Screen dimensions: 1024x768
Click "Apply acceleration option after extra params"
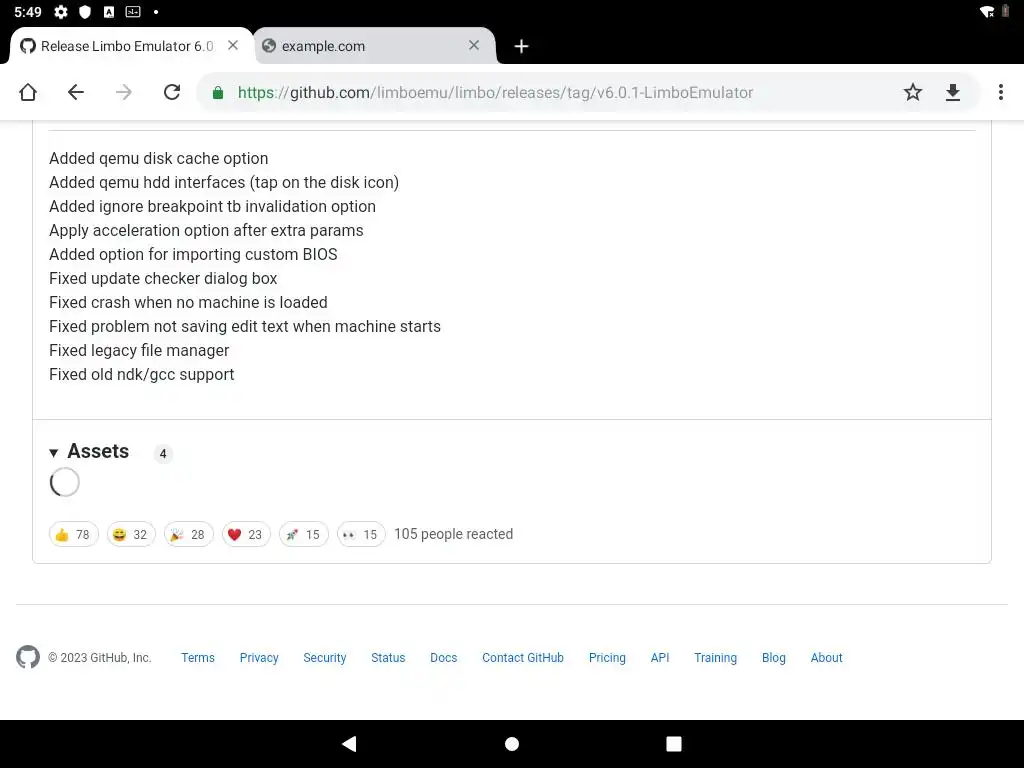206,231
